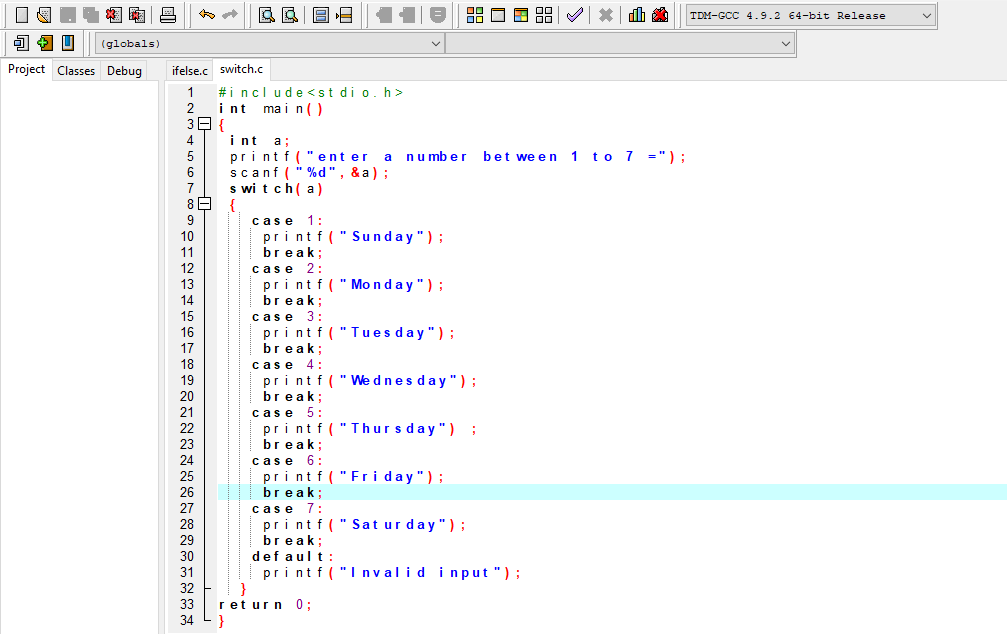1007x634 pixels.
Task: Print the source code
Action: tap(167, 14)
